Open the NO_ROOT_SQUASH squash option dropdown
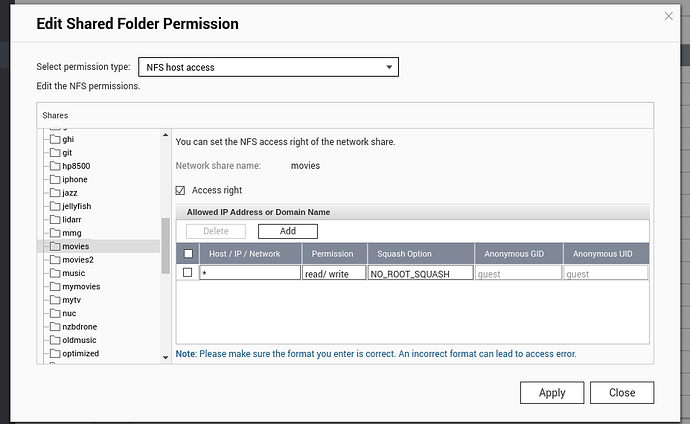Image resolution: width=690 pixels, height=424 pixels. (x=419, y=272)
